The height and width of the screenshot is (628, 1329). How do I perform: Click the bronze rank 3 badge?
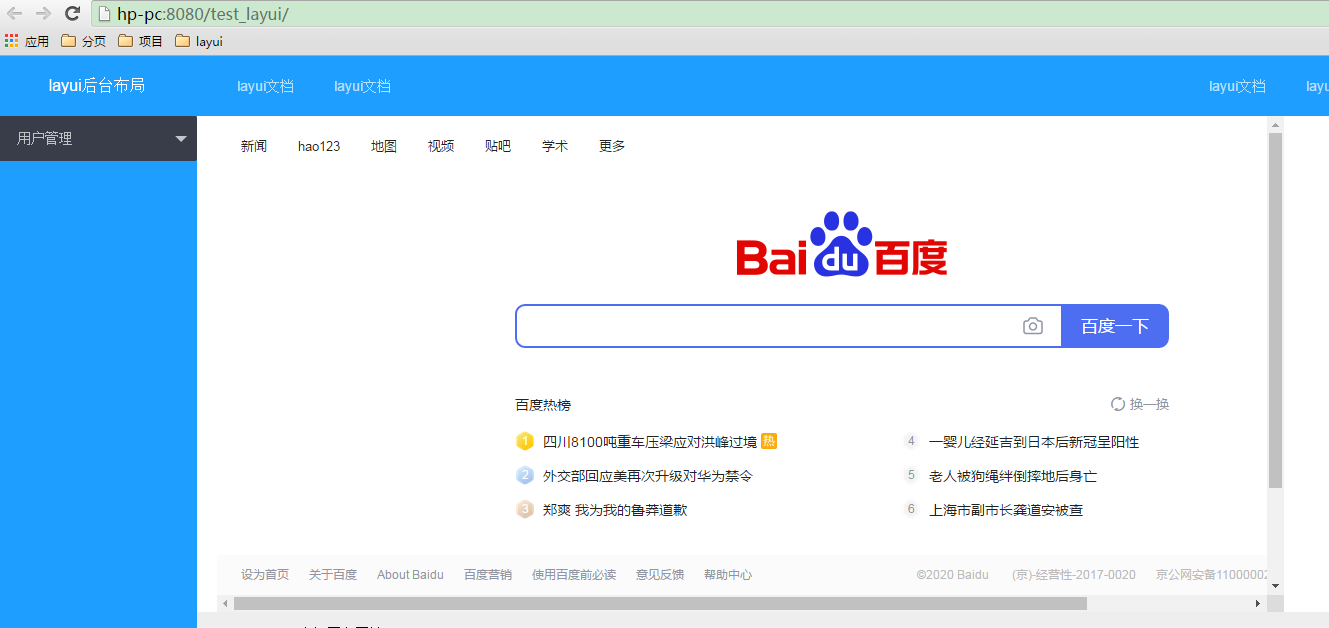tap(525, 509)
